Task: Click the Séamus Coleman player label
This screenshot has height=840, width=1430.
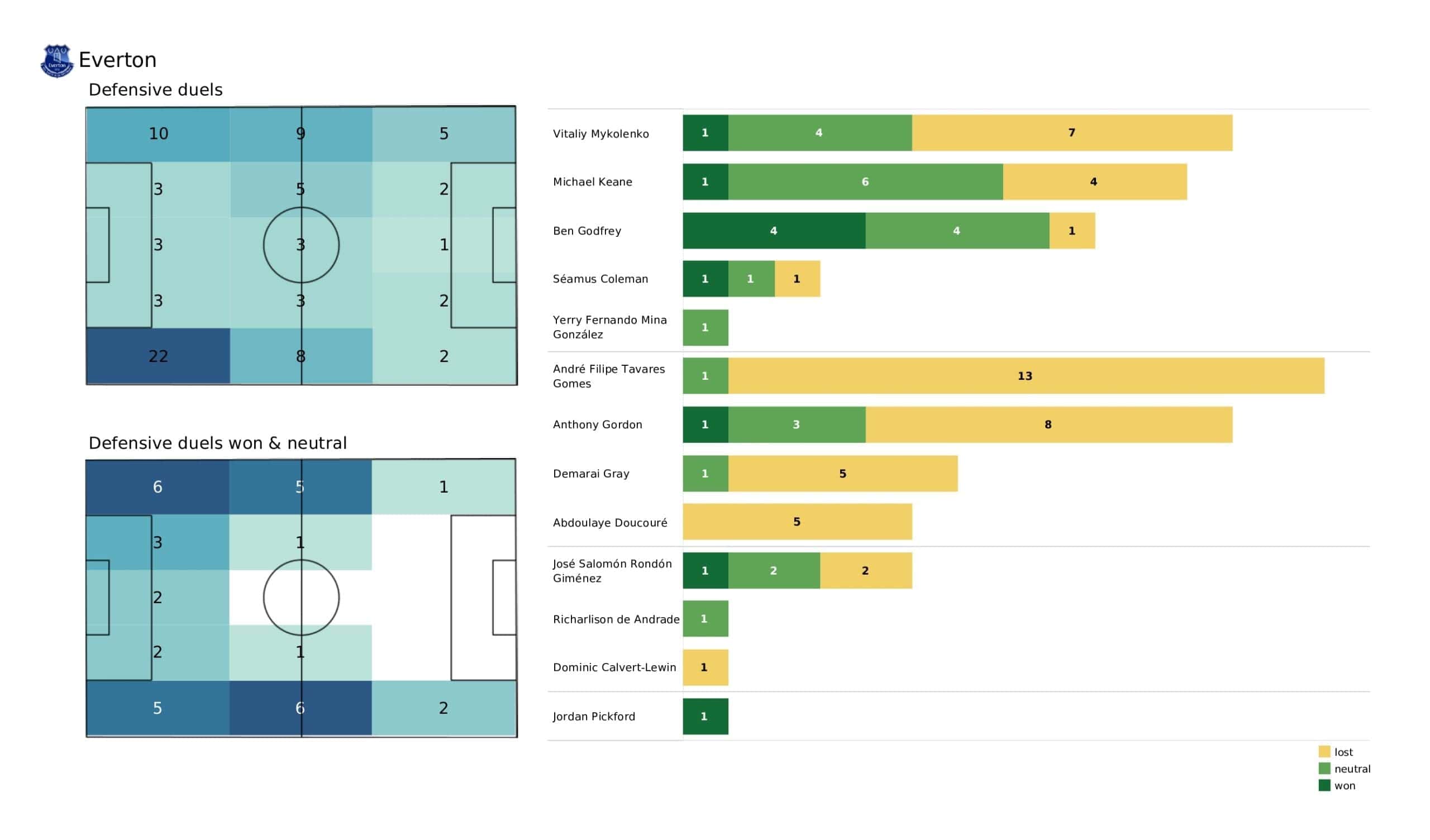Action: pyautogui.click(x=600, y=279)
